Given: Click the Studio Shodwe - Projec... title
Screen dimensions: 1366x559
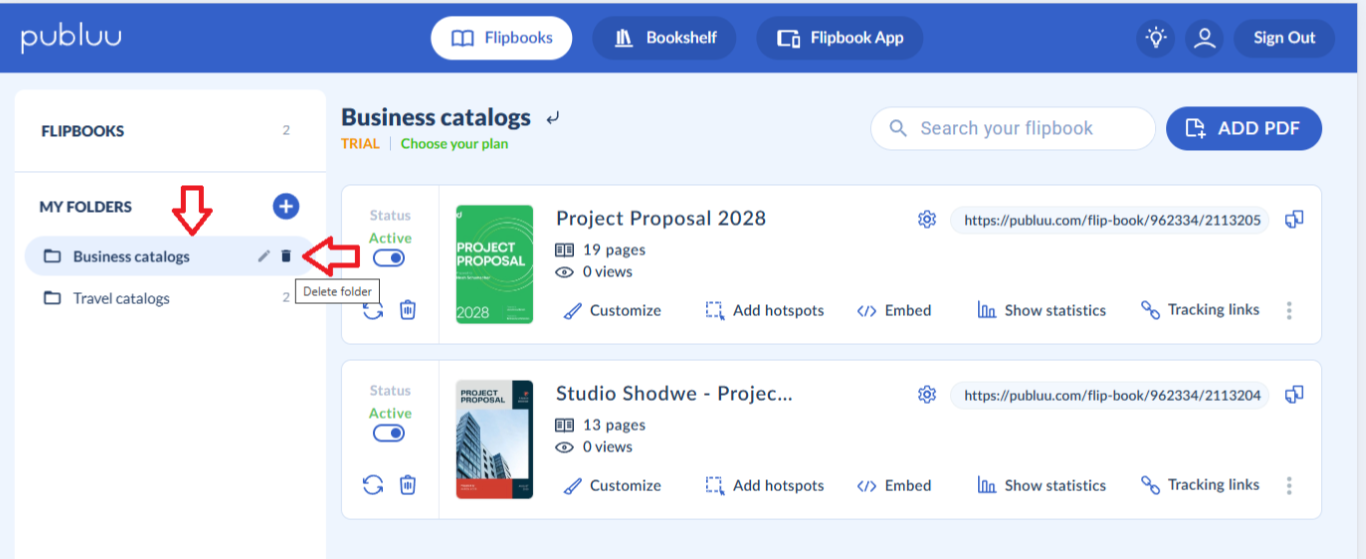Looking at the screenshot, I should [674, 393].
